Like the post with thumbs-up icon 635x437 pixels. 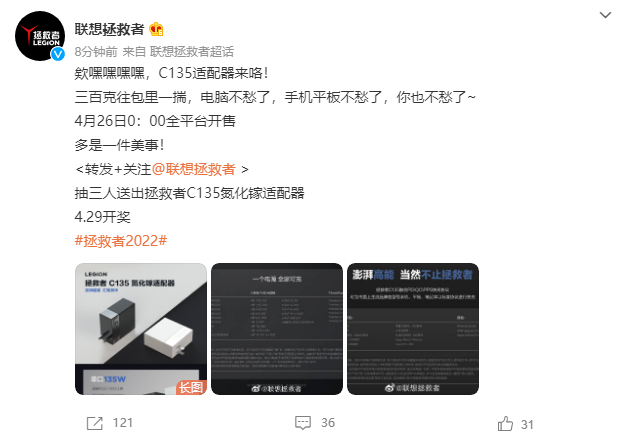505,424
